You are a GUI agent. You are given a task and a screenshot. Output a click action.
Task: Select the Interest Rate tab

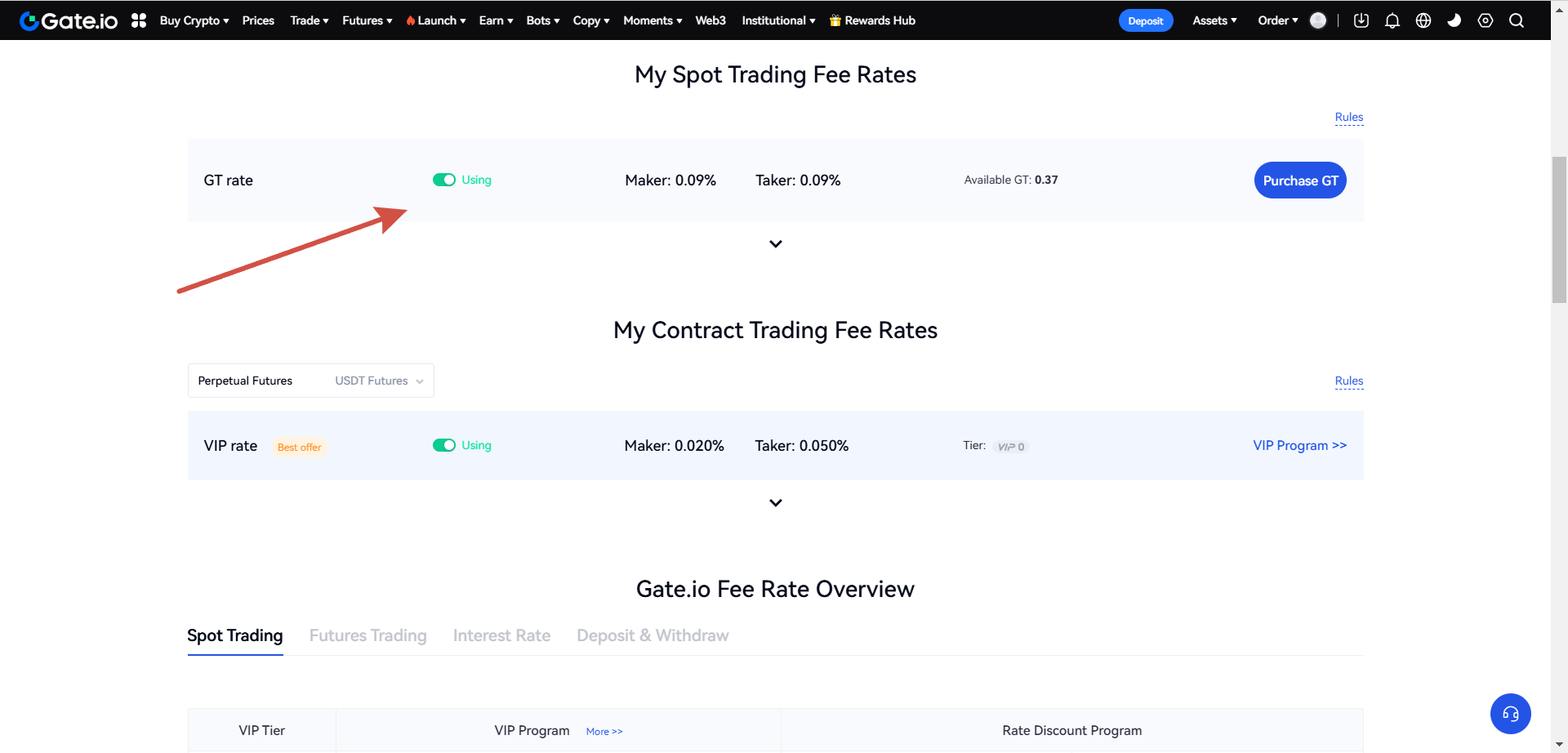(x=501, y=635)
